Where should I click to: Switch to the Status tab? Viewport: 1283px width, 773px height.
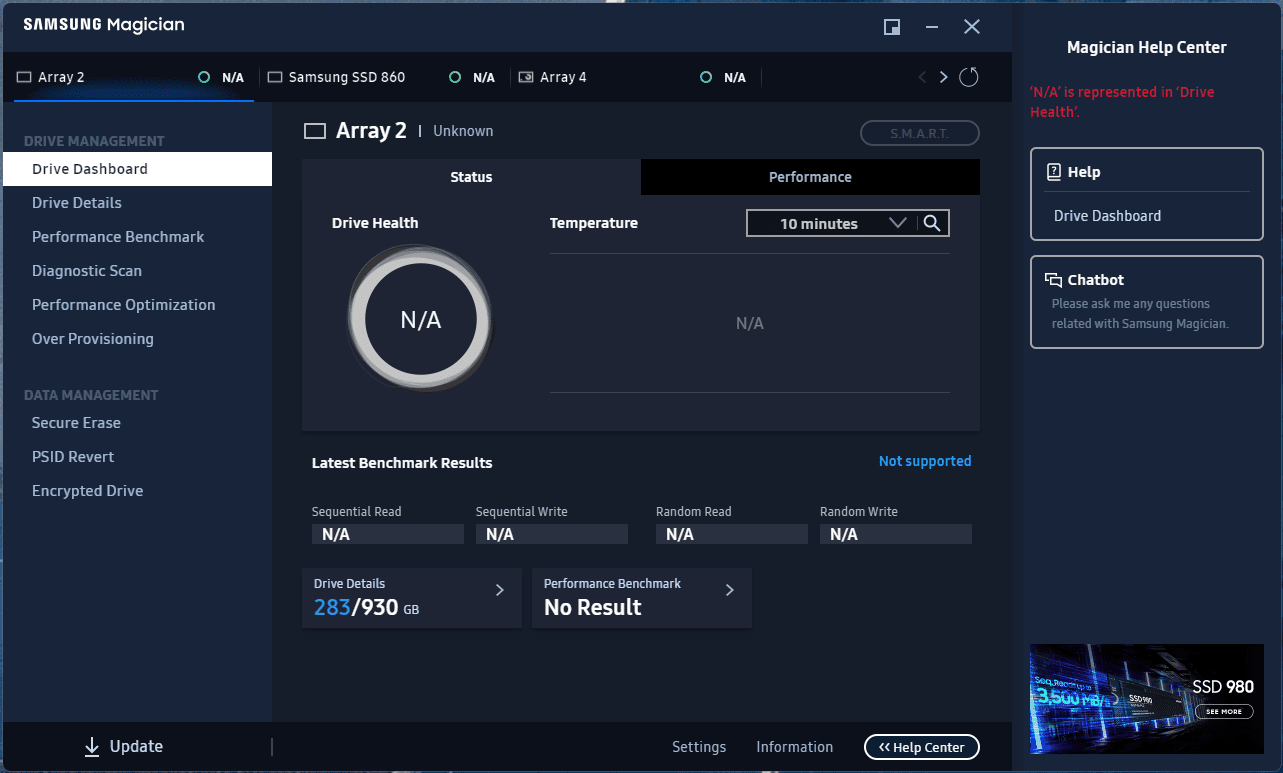pyautogui.click(x=471, y=177)
